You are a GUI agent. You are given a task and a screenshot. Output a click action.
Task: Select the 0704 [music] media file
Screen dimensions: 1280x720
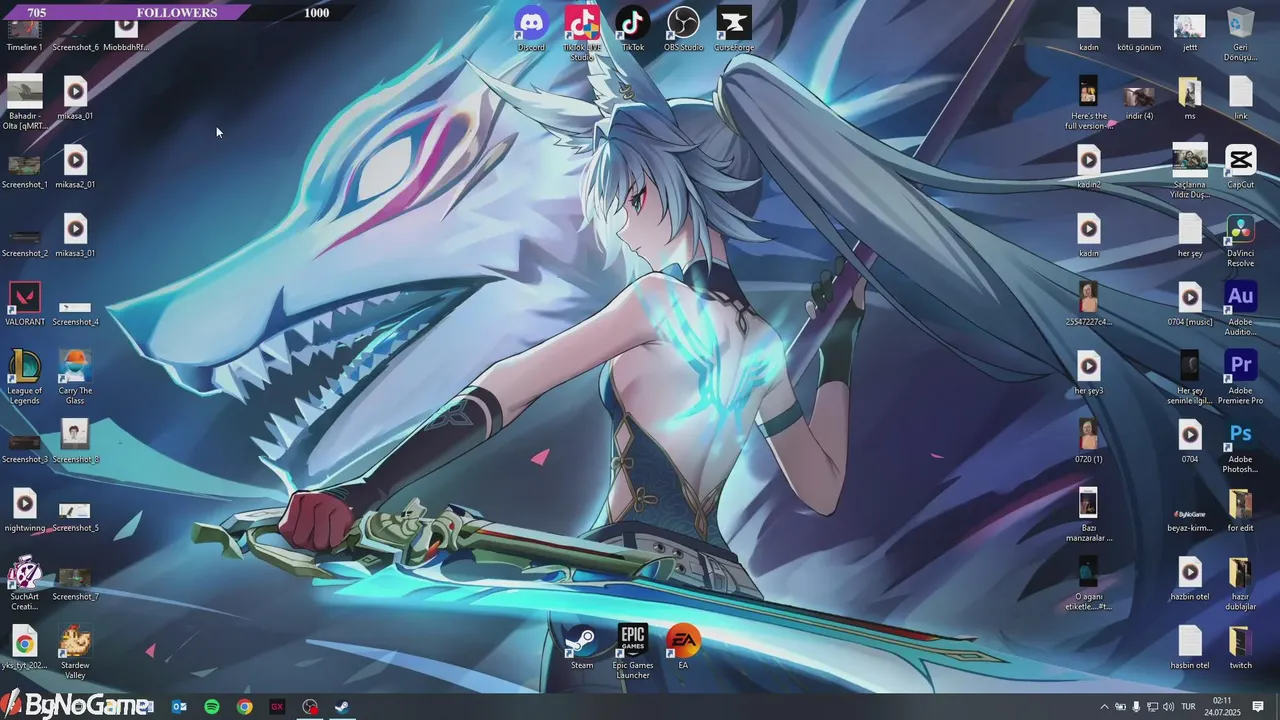pos(1190,304)
